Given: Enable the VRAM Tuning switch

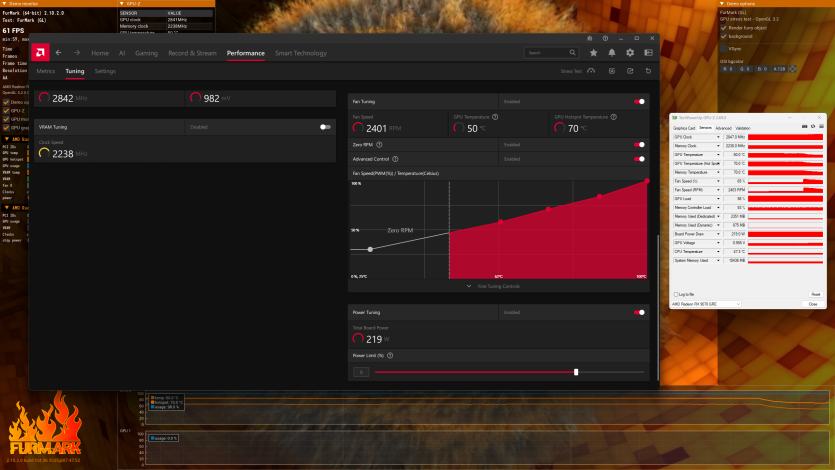Looking at the screenshot, I should (x=325, y=127).
